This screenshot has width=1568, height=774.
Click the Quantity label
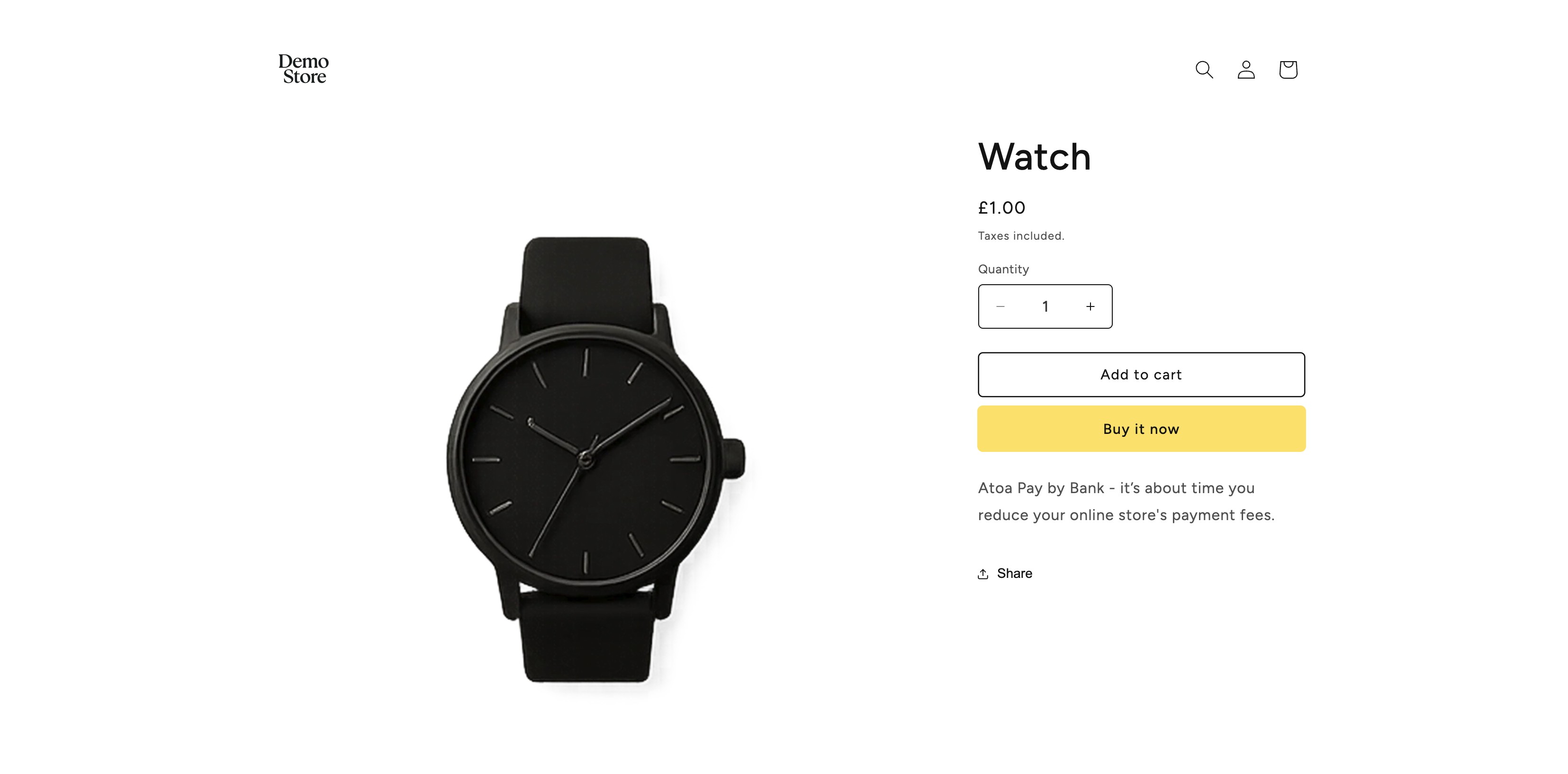1004,270
